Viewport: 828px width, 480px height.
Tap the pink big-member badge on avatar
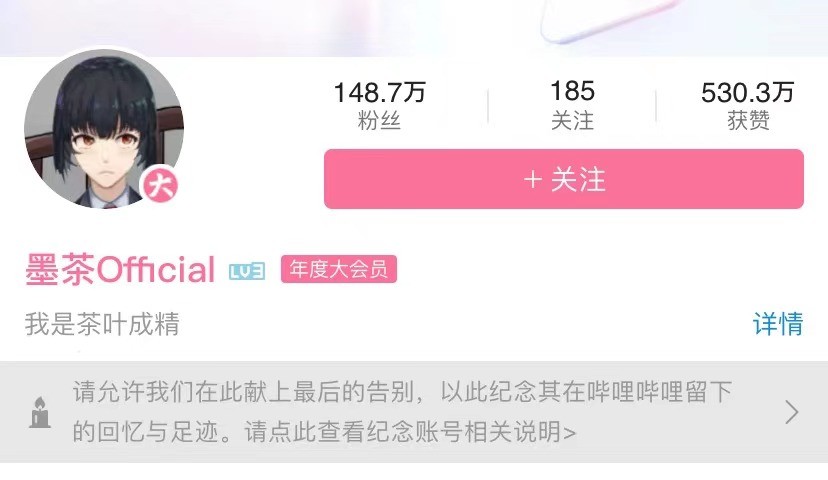click(160, 186)
